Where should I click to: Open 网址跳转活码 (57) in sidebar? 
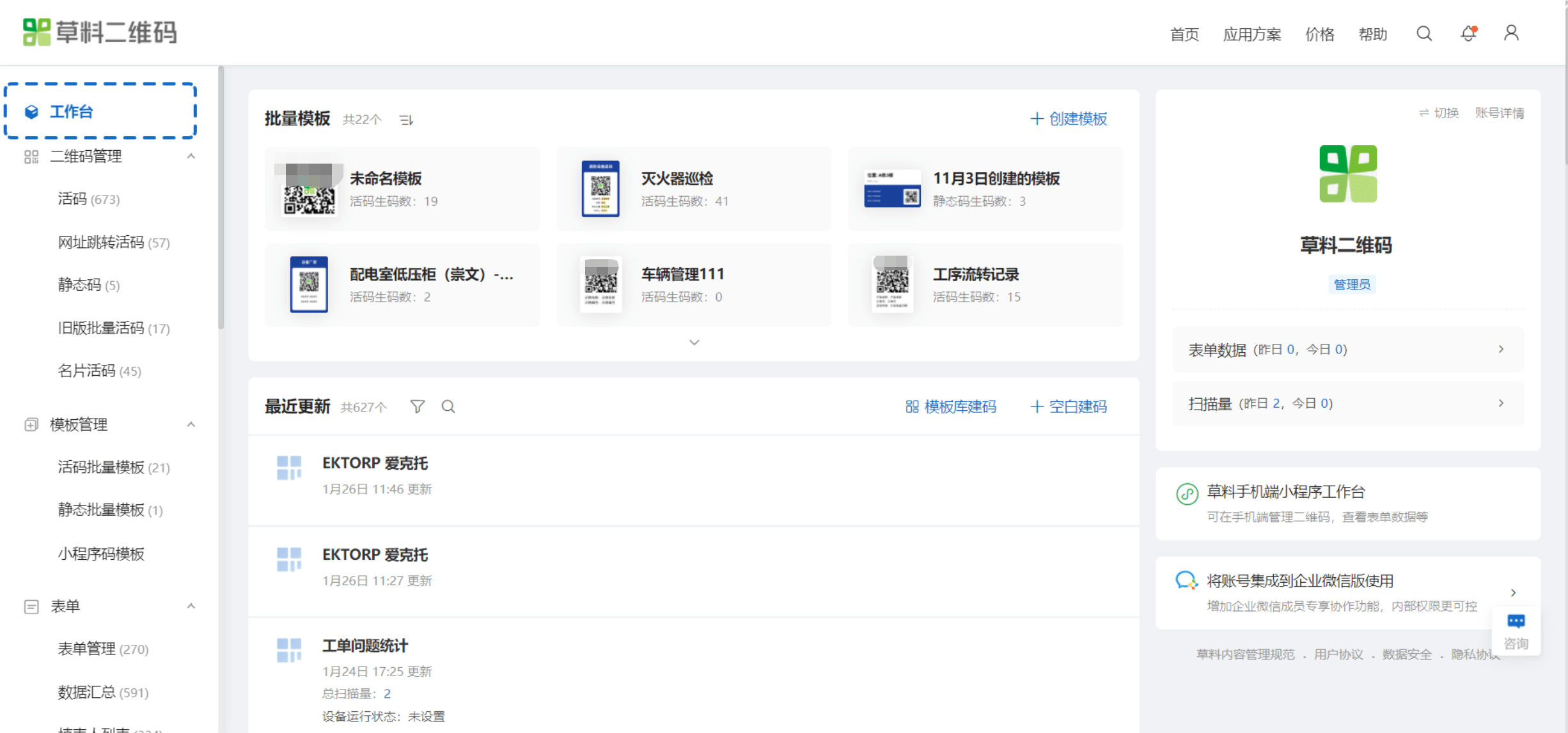click(x=114, y=243)
